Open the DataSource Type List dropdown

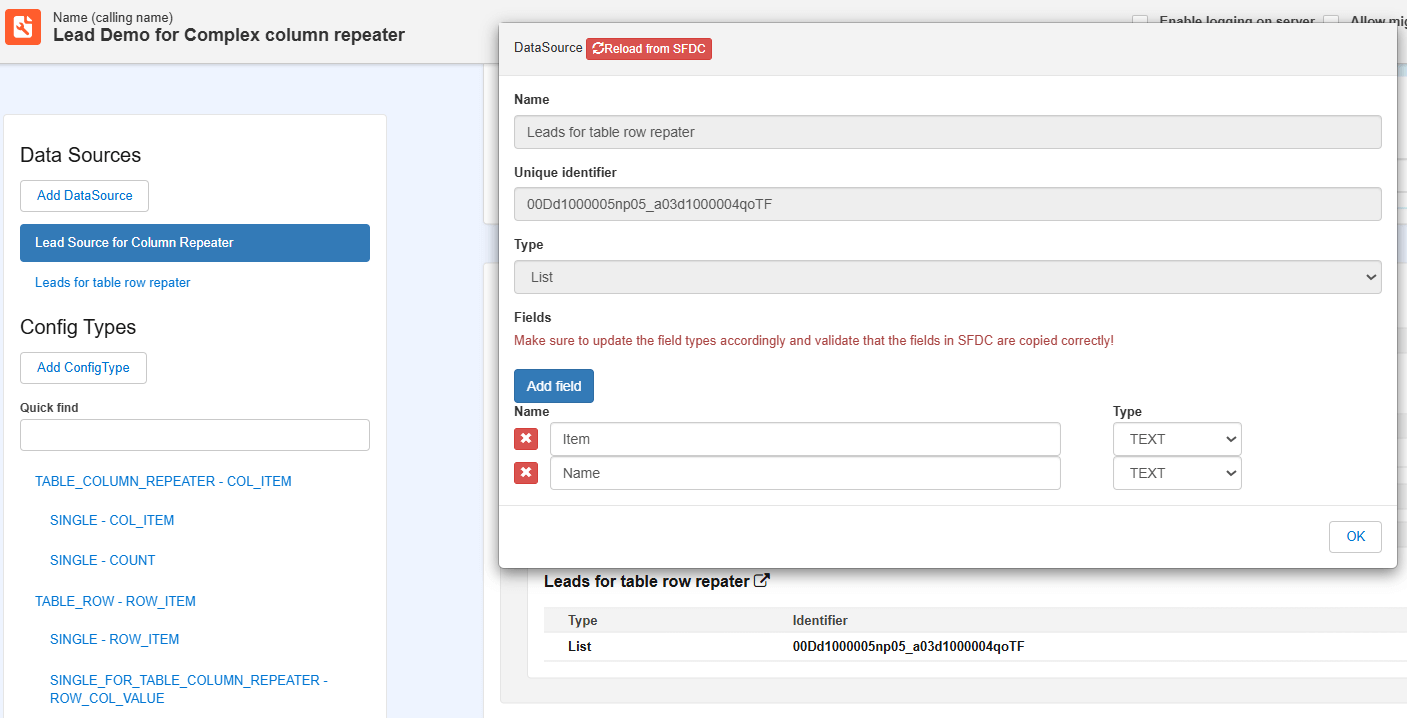tap(948, 277)
